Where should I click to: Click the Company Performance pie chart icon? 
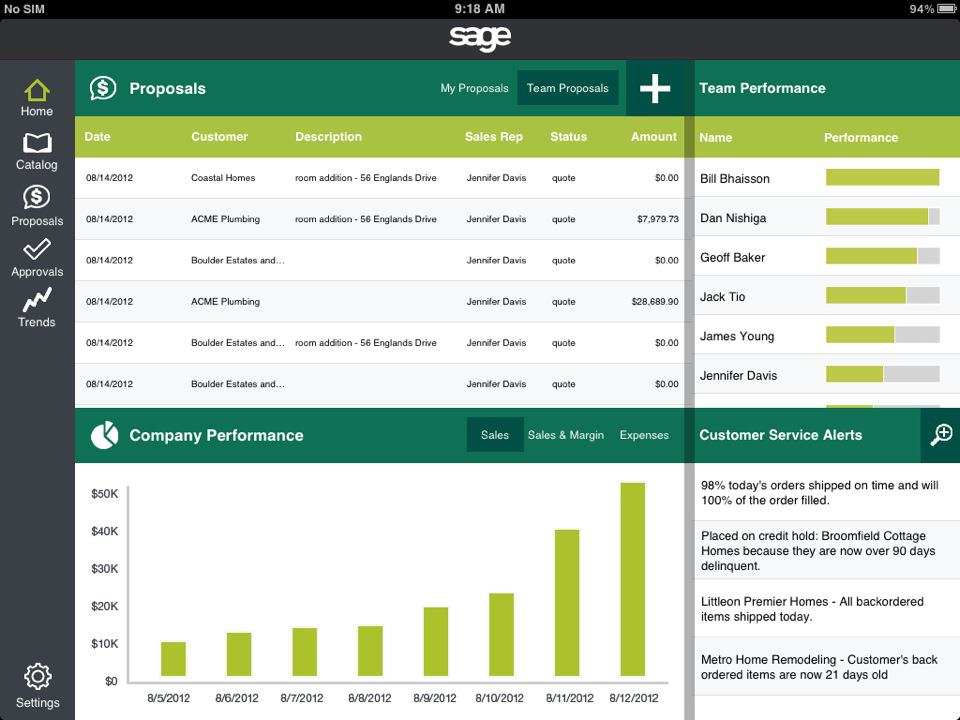pos(104,435)
